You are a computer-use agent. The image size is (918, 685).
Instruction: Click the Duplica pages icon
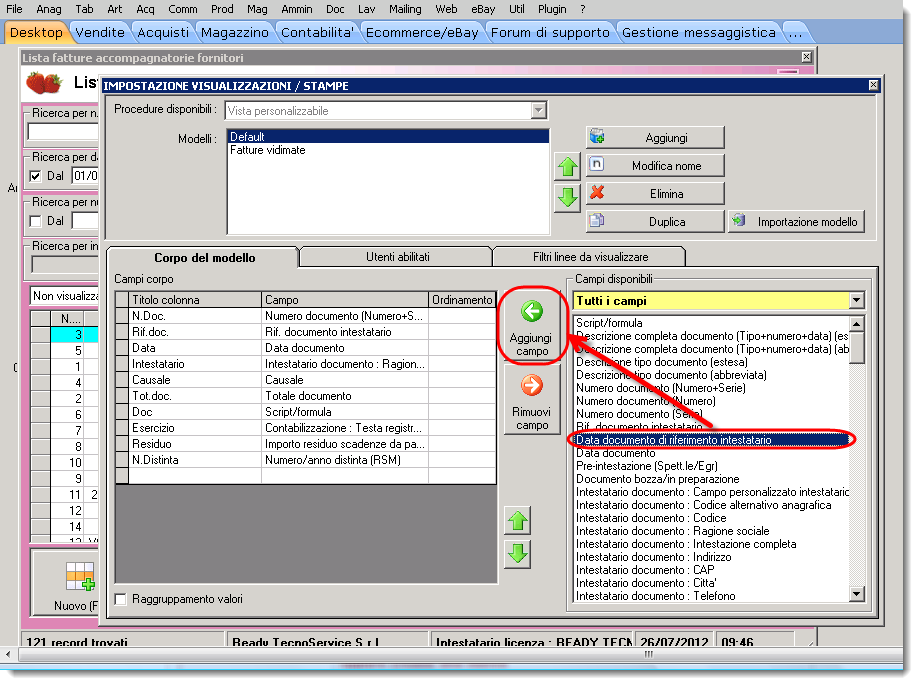coord(597,220)
